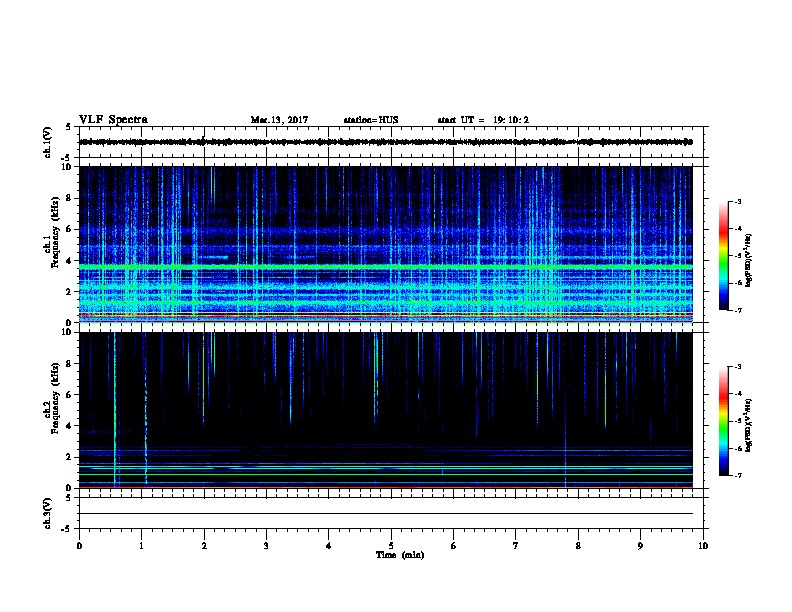Click the ch.1 spectrogram color scale bar
Screen dimensions: 792x612
(724, 256)
